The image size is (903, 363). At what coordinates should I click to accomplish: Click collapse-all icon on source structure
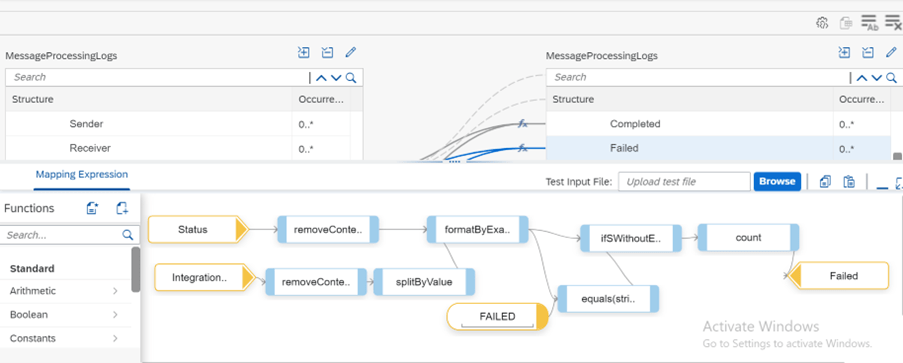(327, 53)
